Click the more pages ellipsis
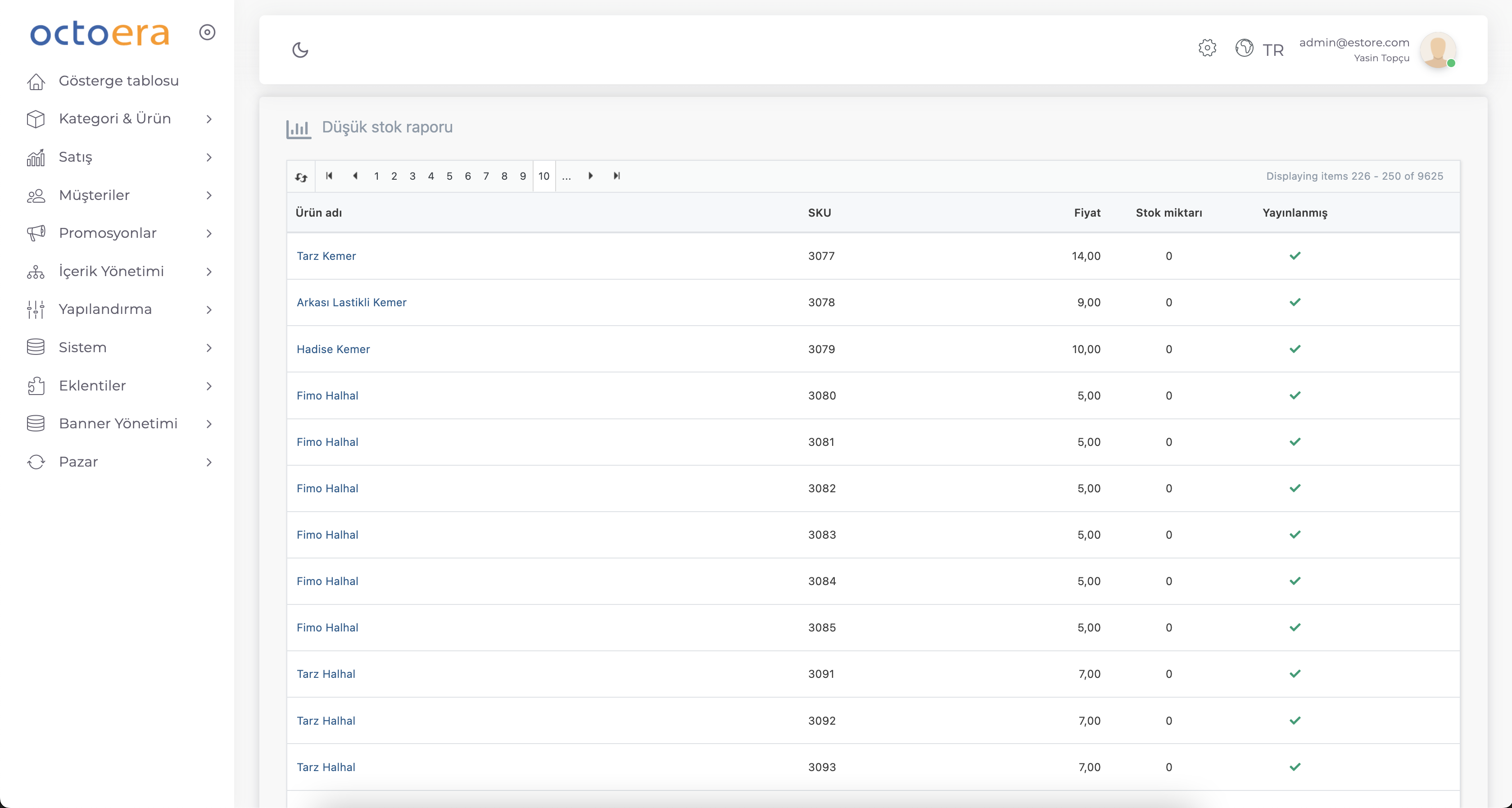 [x=566, y=176]
